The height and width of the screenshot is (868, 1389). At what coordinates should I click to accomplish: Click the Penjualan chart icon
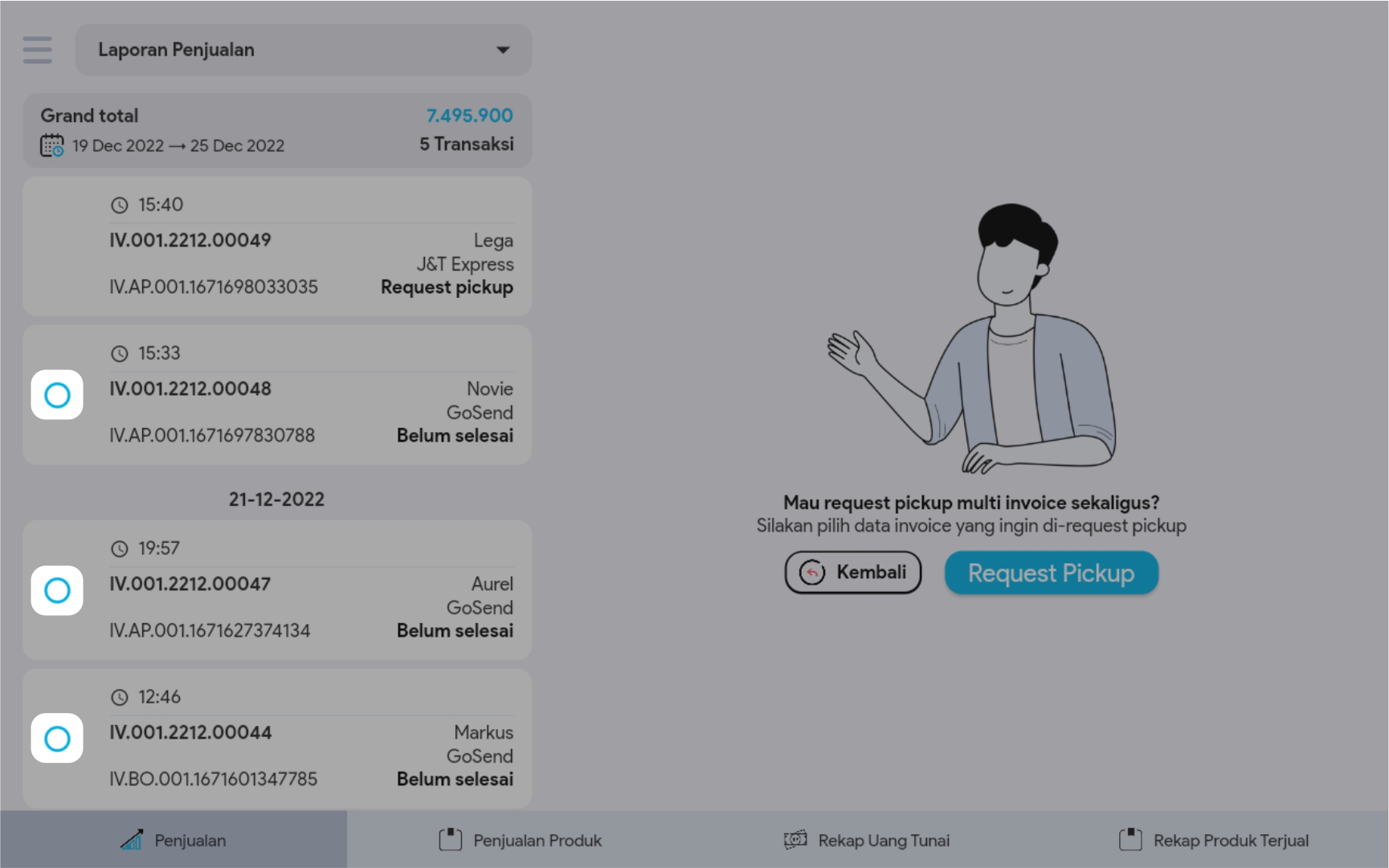pyautogui.click(x=132, y=840)
